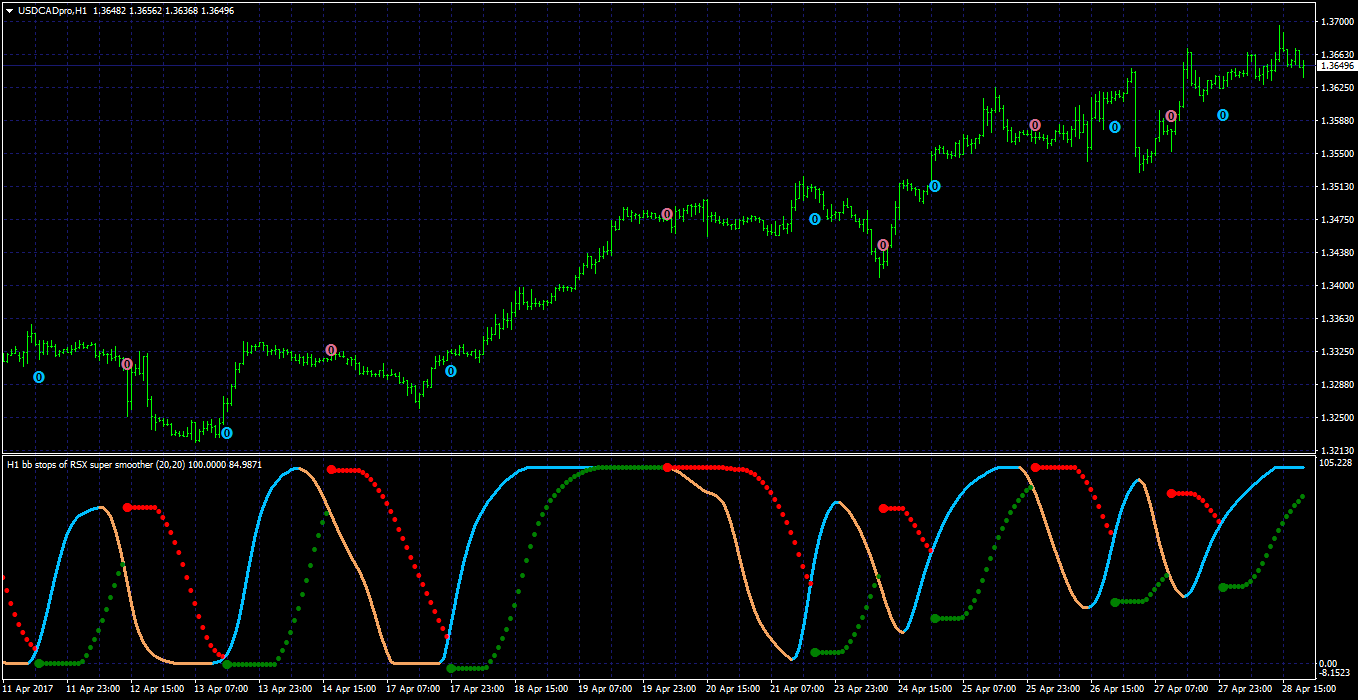Select the rightmost pink signal marker on the price chart
This screenshot has width=1358, height=700.
(x=1171, y=116)
